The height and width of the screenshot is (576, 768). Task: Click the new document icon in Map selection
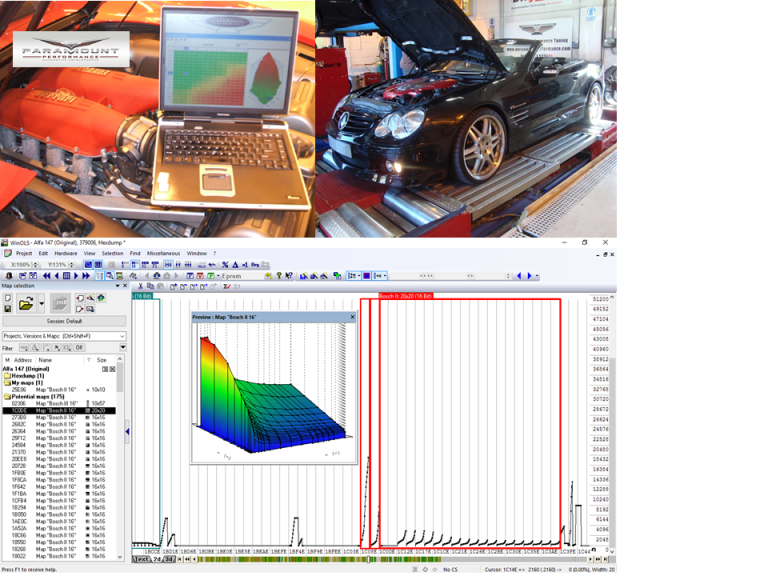click(8, 297)
